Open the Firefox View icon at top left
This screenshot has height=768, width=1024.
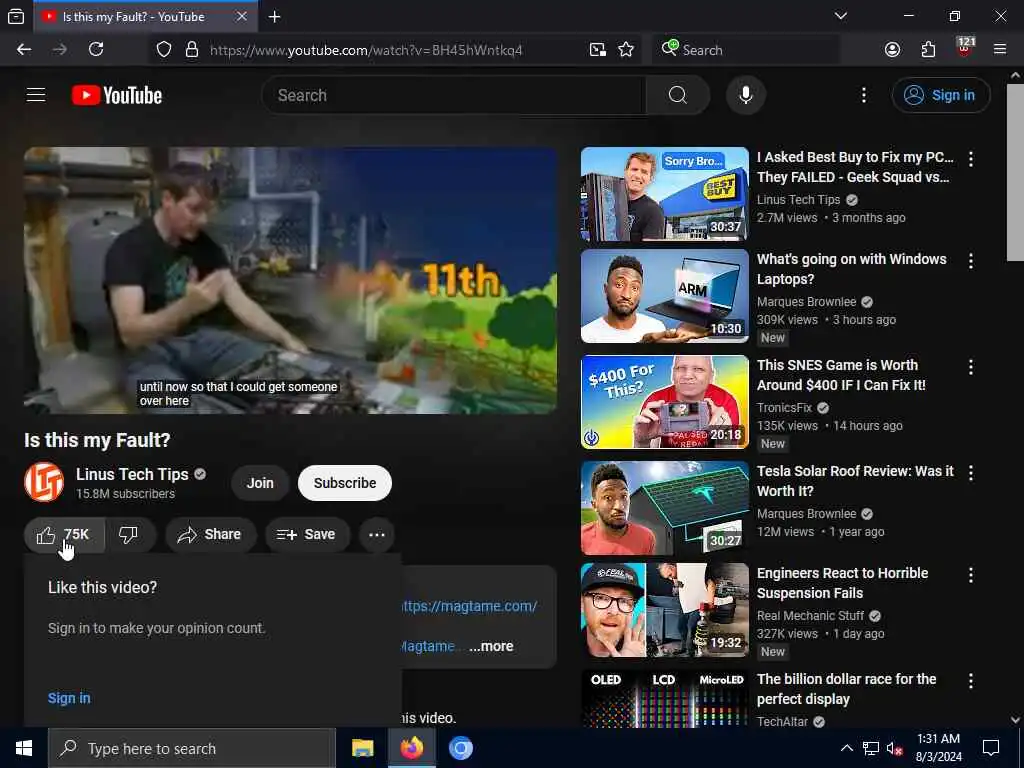pos(16,17)
